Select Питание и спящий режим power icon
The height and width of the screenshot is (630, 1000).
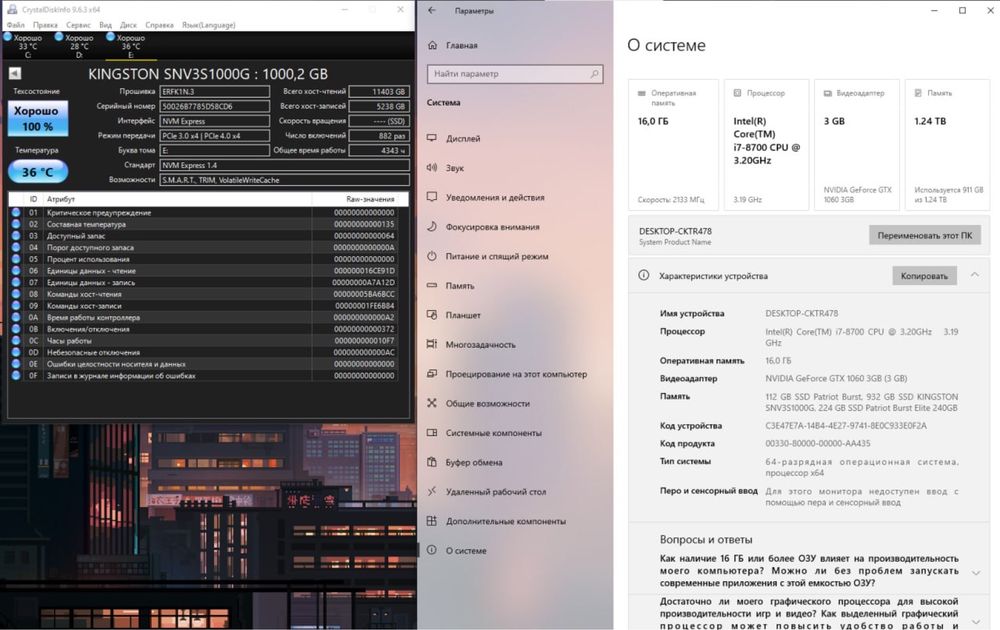[432, 256]
